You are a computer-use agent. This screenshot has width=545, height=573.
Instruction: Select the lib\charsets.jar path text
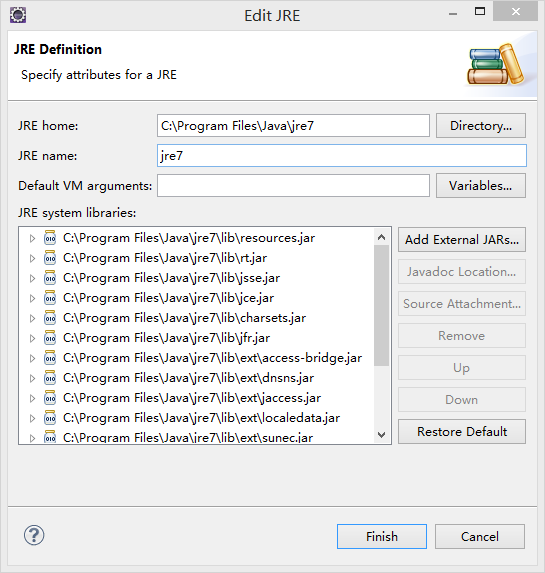pos(185,318)
